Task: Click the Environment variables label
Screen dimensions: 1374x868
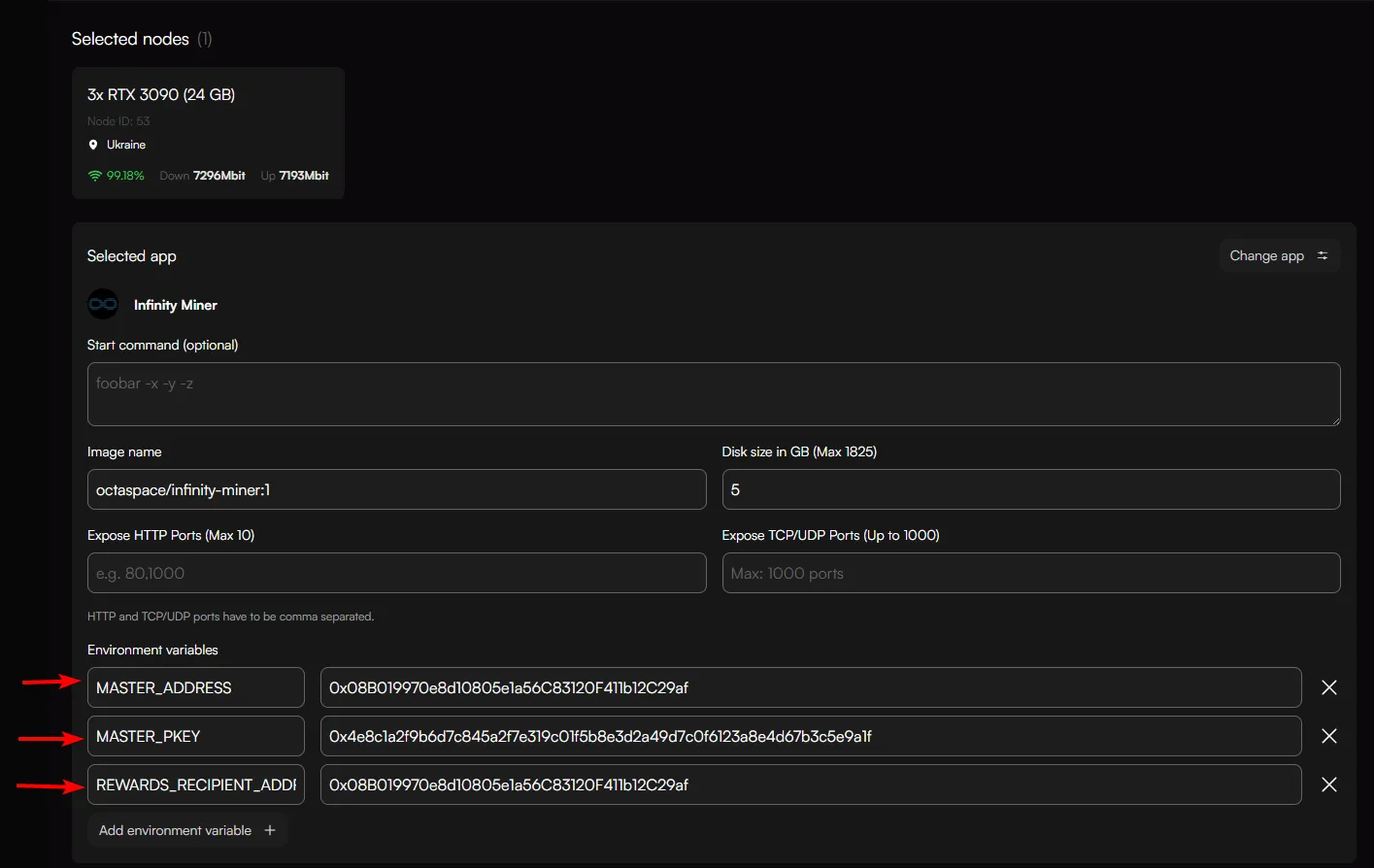Action: coord(152,650)
